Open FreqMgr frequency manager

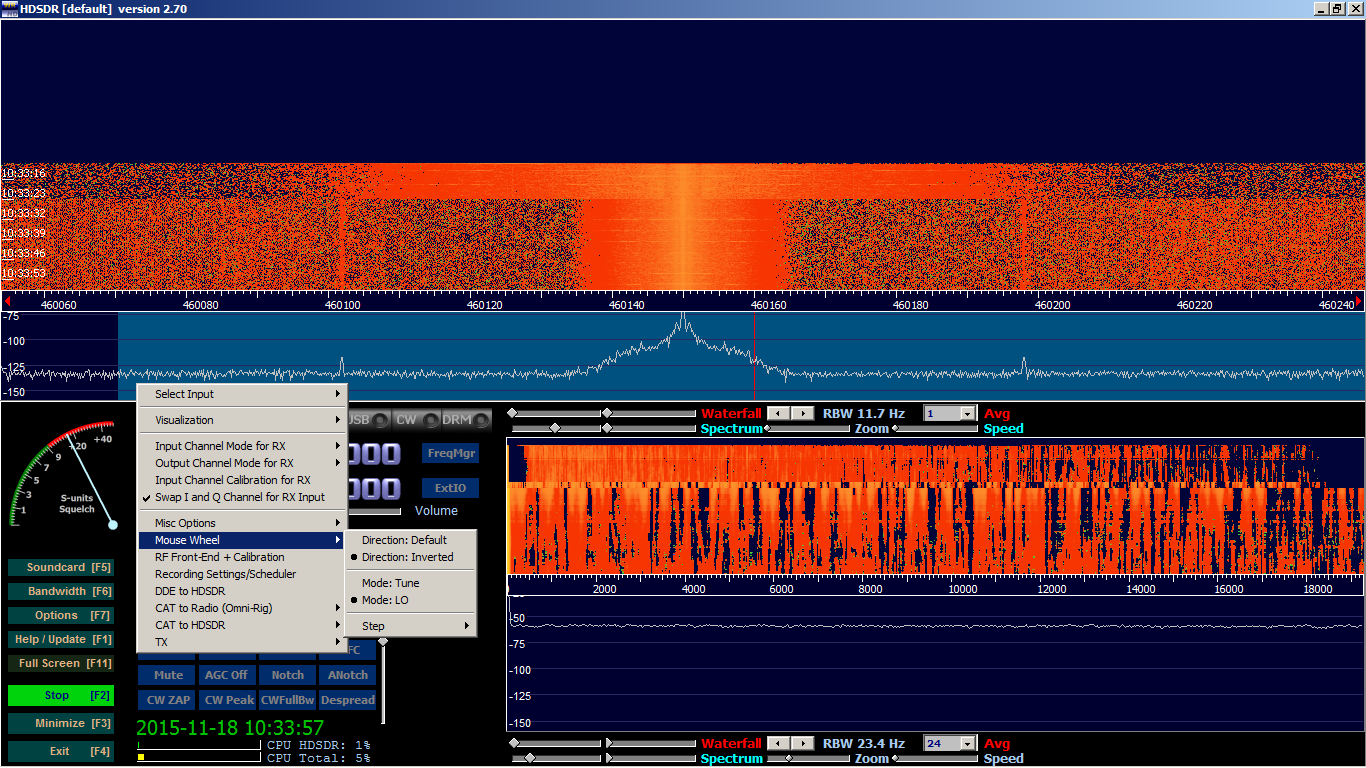click(x=450, y=453)
